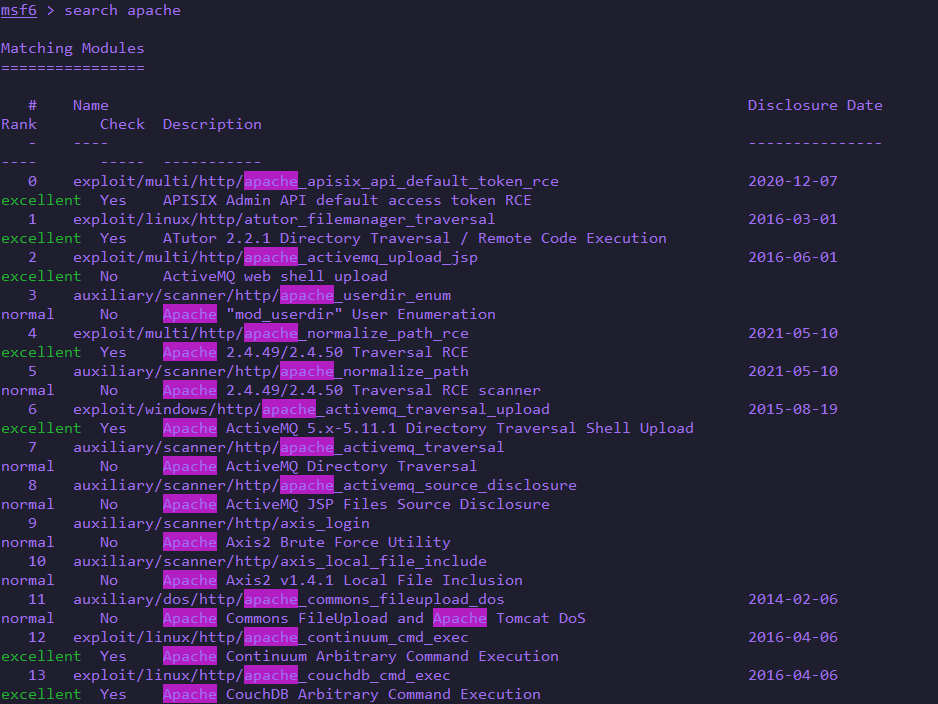Select module path apache_userdir_enum
This screenshot has height=704, width=938.
[x=262, y=295]
